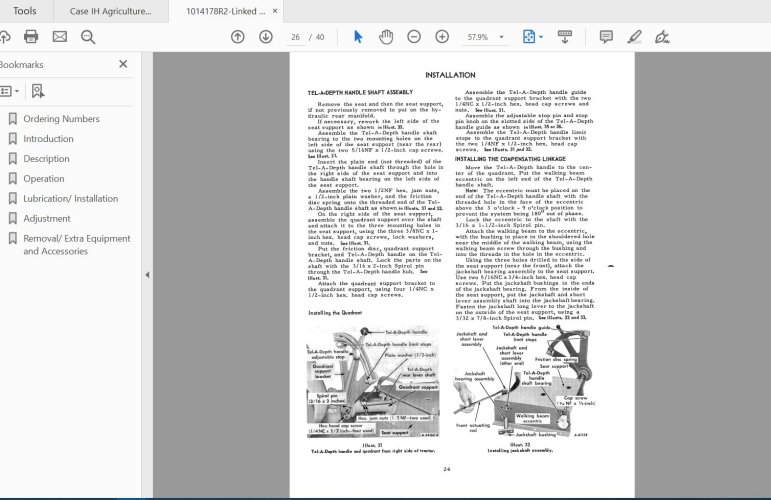Image resolution: width=771 pixels, height=500 pixels.
Task: Zoom out with the minus icon
Action: click(x=414, y=37)
